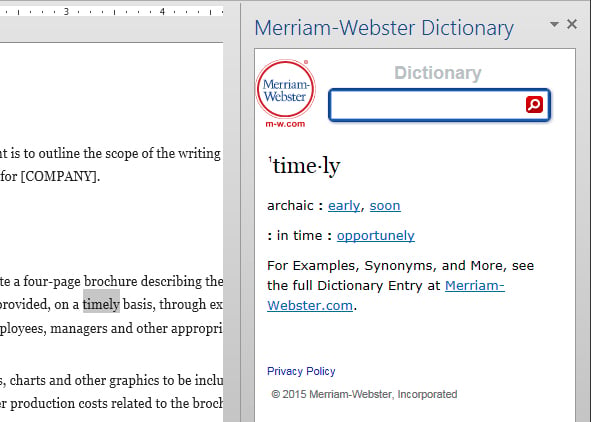The height and width of the screenshot is (422, 591).
Task: Close the Merriam-Webster Dictionary pane
Action: (572, 24)
